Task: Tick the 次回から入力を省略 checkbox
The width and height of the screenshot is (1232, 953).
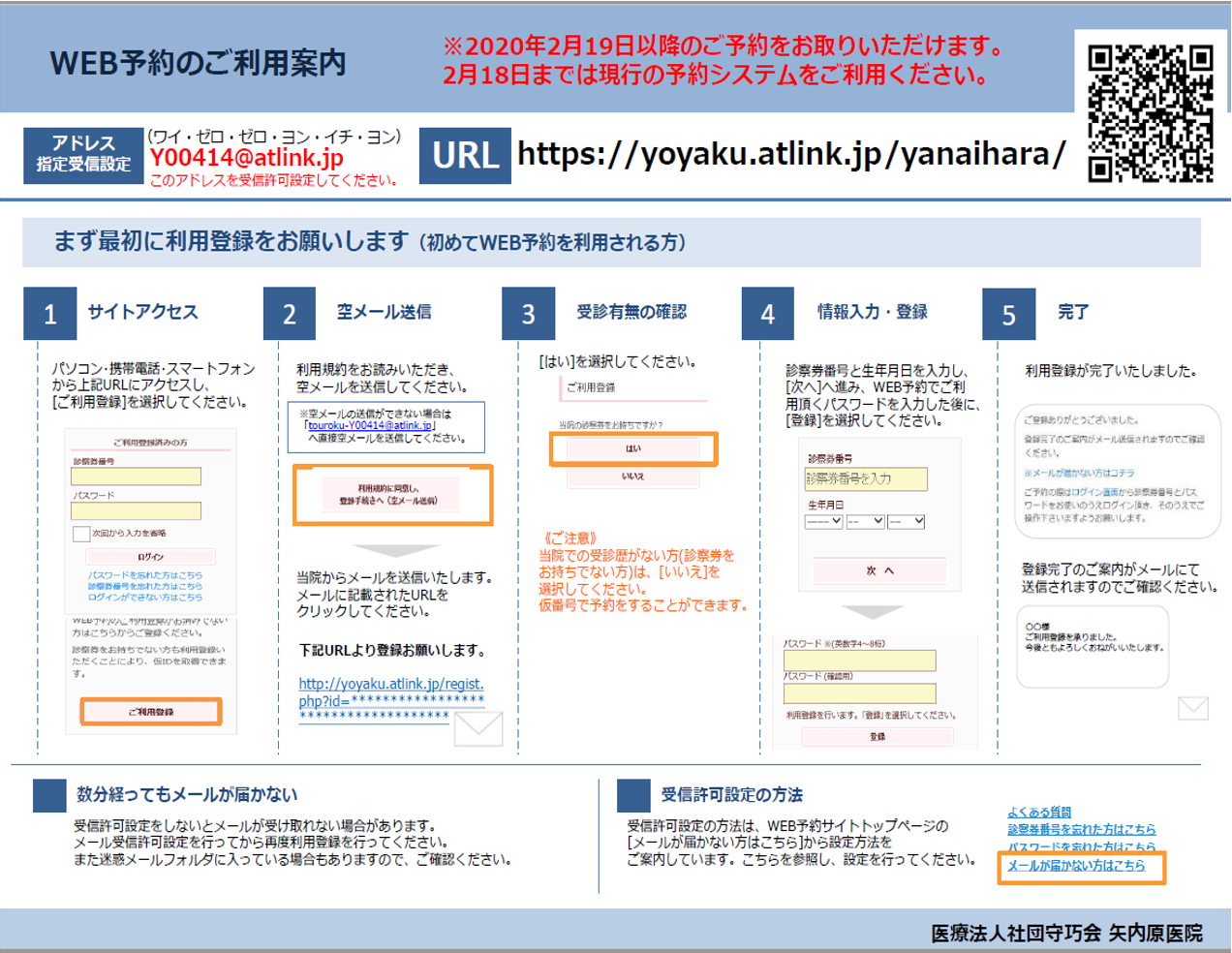Action: point(81,534)
